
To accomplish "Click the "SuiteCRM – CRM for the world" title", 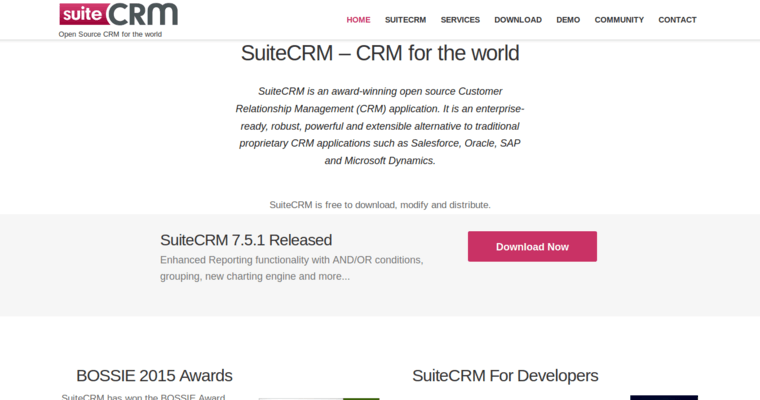I will (x=380, y=53).
